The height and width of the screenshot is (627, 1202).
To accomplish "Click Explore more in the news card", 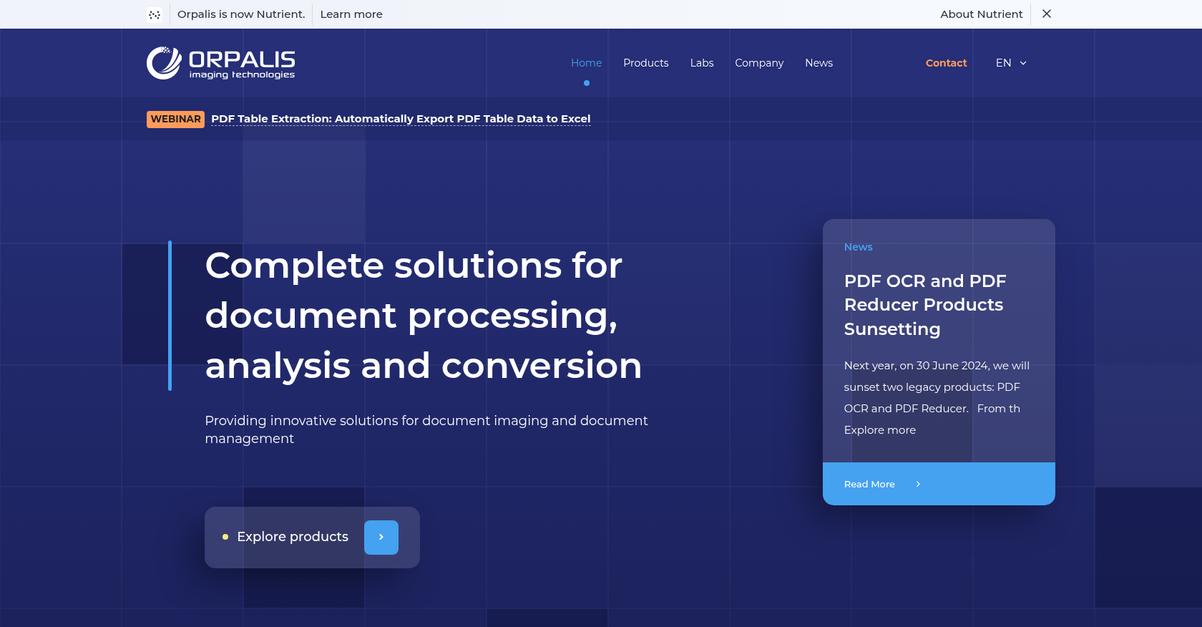I will pos(879,430).
